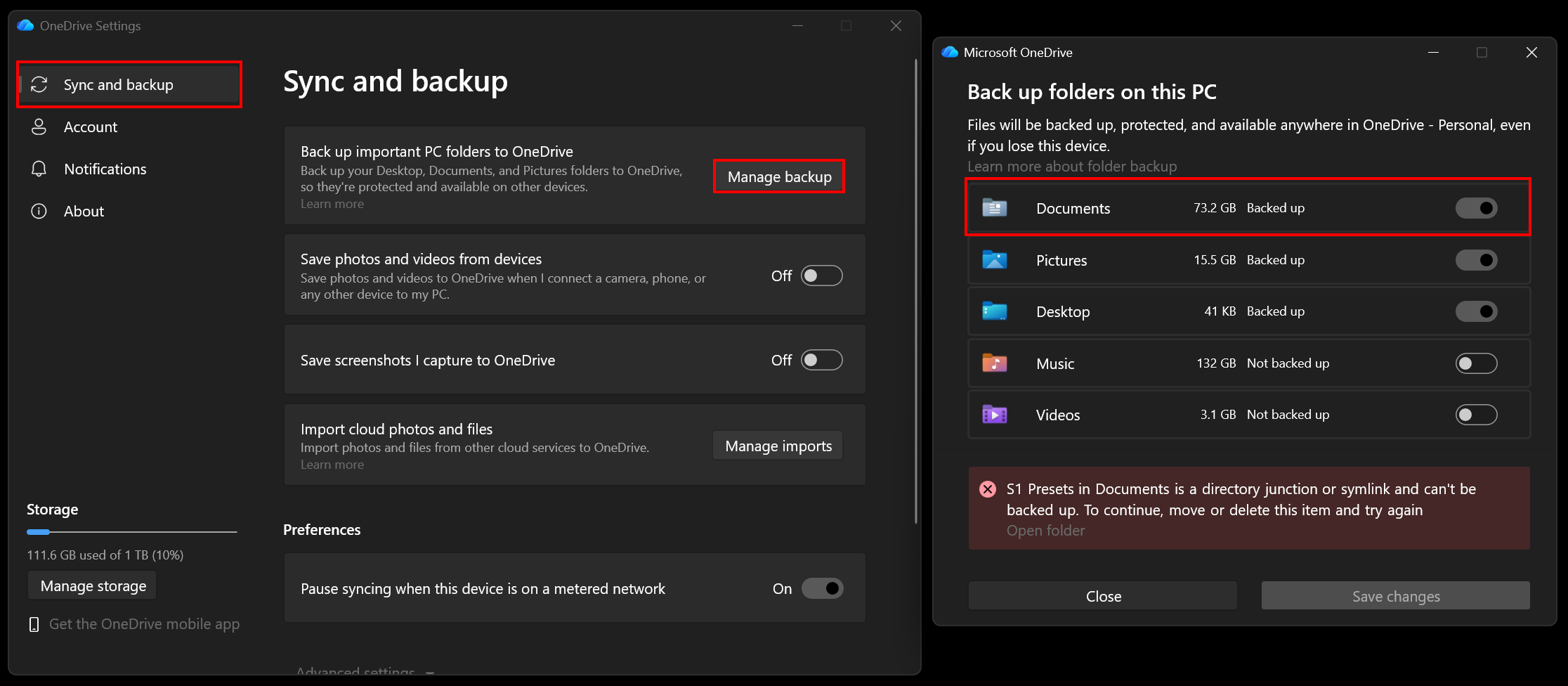Minimize the Microsoft OneDrive dialog
Viewport: 1568px width, 686px height.
tap(1434, 52)
